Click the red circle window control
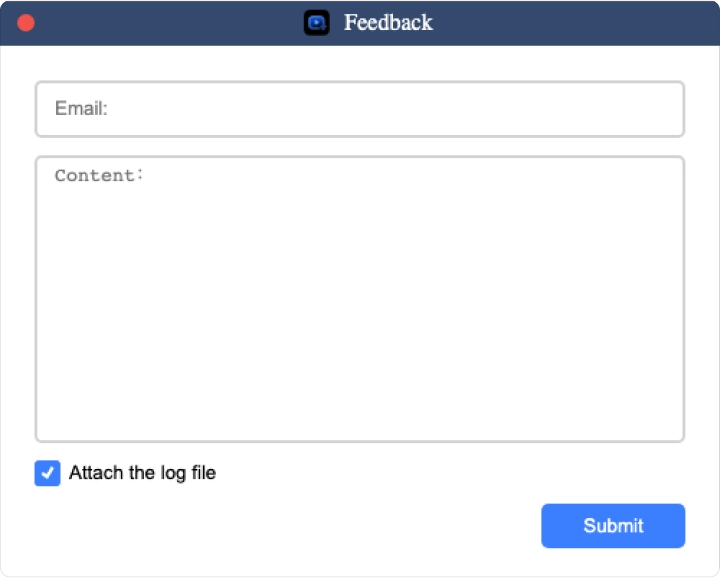The image size is (720, 578). coord(26,23)
